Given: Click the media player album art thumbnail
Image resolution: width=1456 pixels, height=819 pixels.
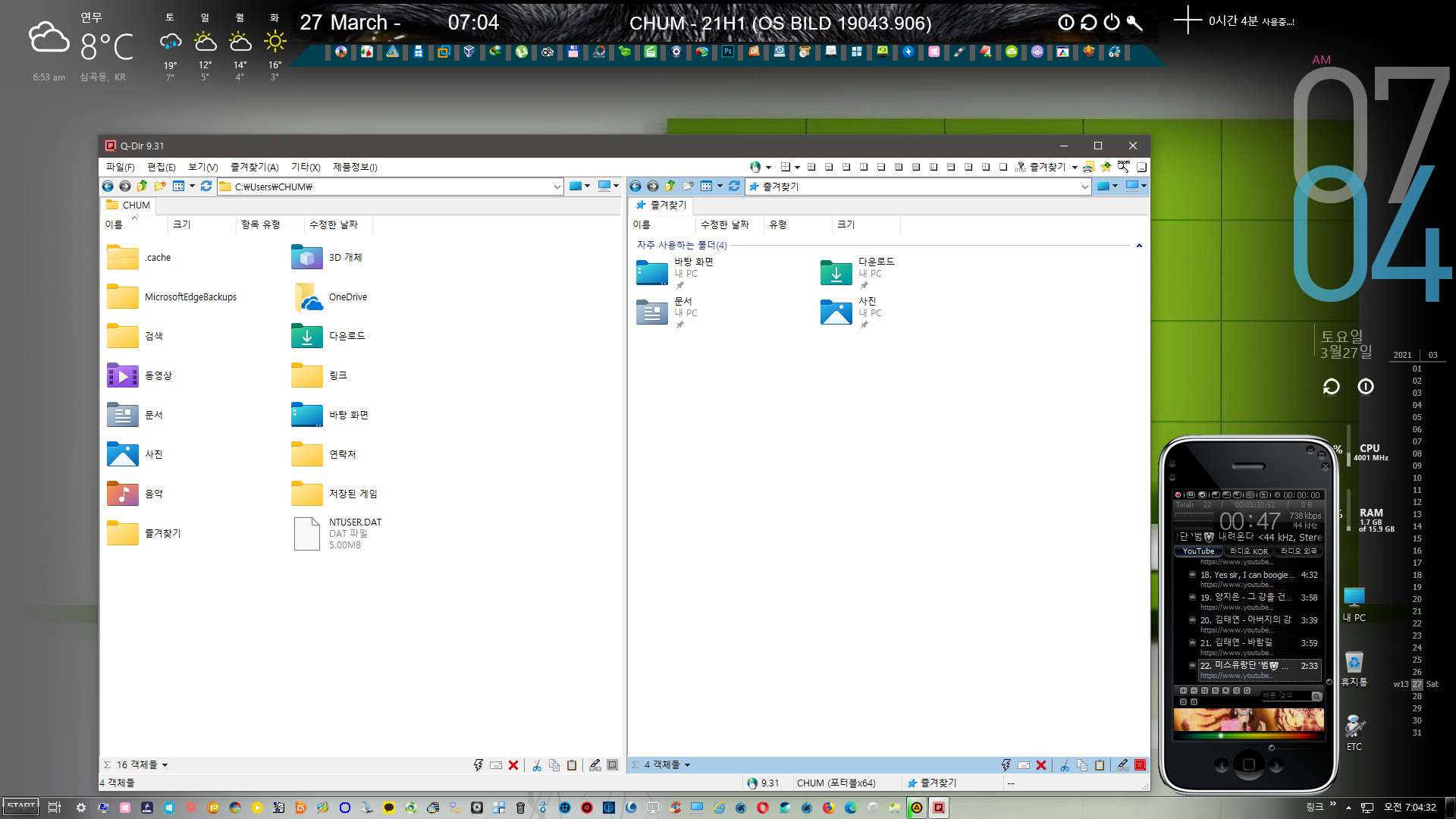Looking at the screenshot, I should tap(1248, 720).
